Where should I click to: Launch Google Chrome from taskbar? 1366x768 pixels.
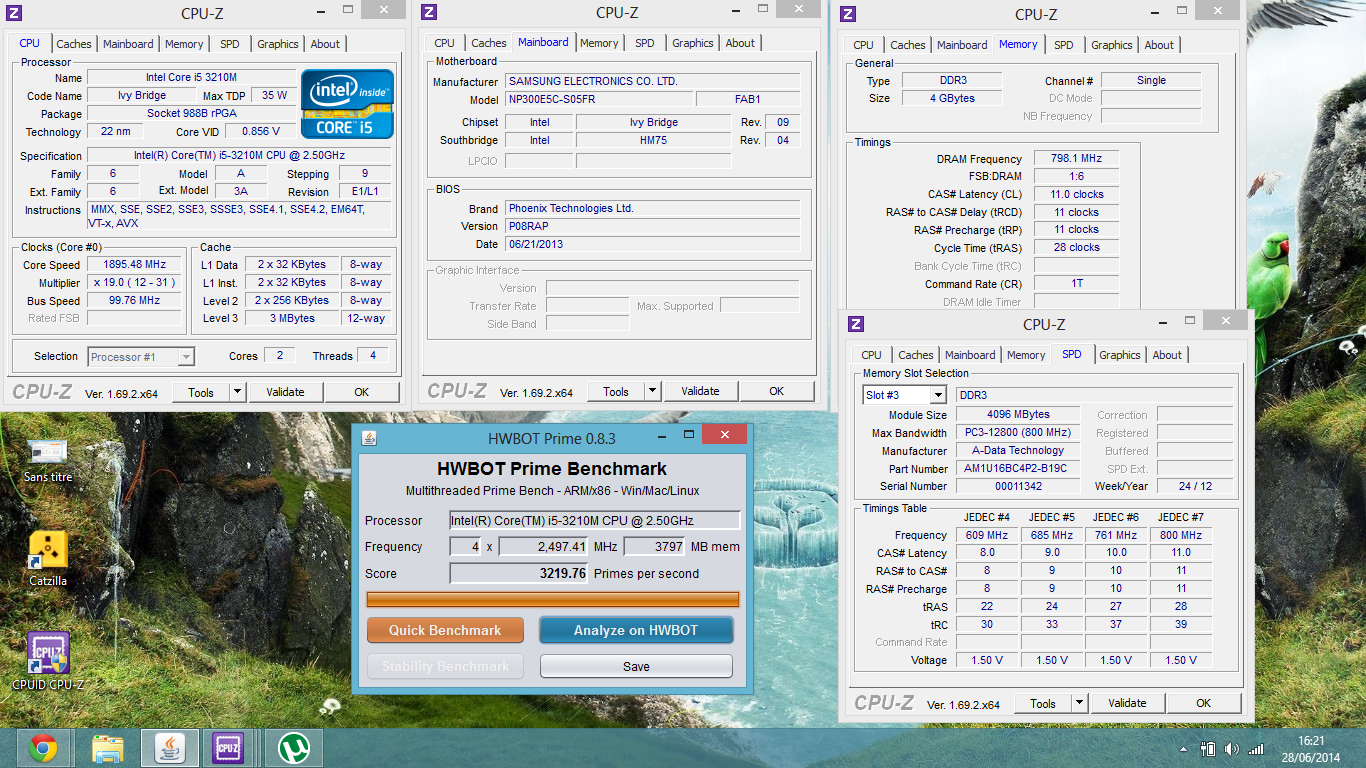coord(42,748)
